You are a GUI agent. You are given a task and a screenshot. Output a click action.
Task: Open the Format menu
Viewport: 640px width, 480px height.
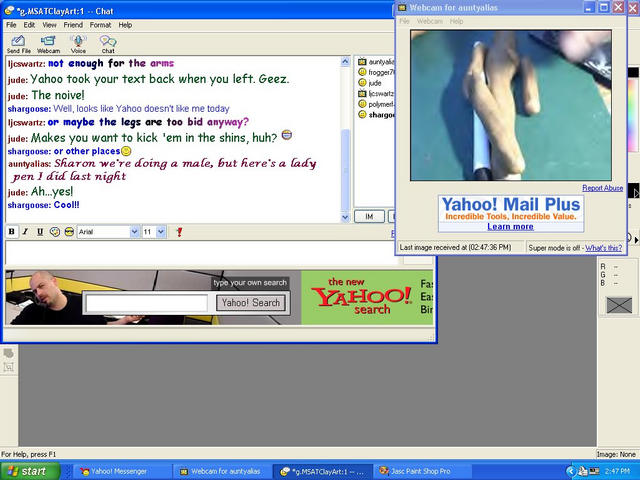click(x=100, y=25)
